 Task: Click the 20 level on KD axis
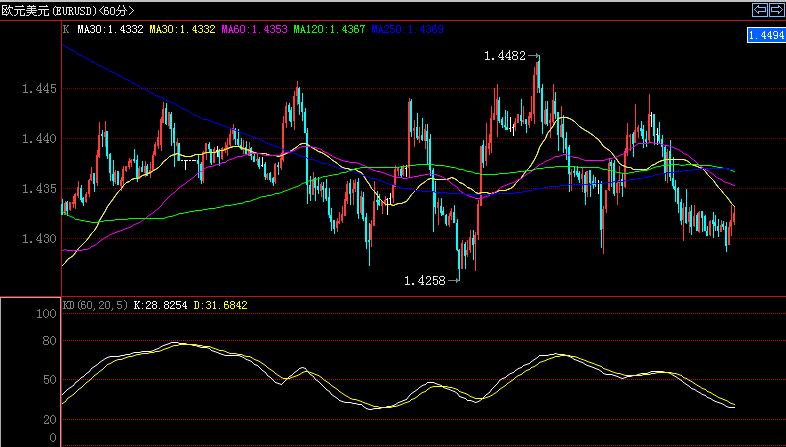point(50,419)
